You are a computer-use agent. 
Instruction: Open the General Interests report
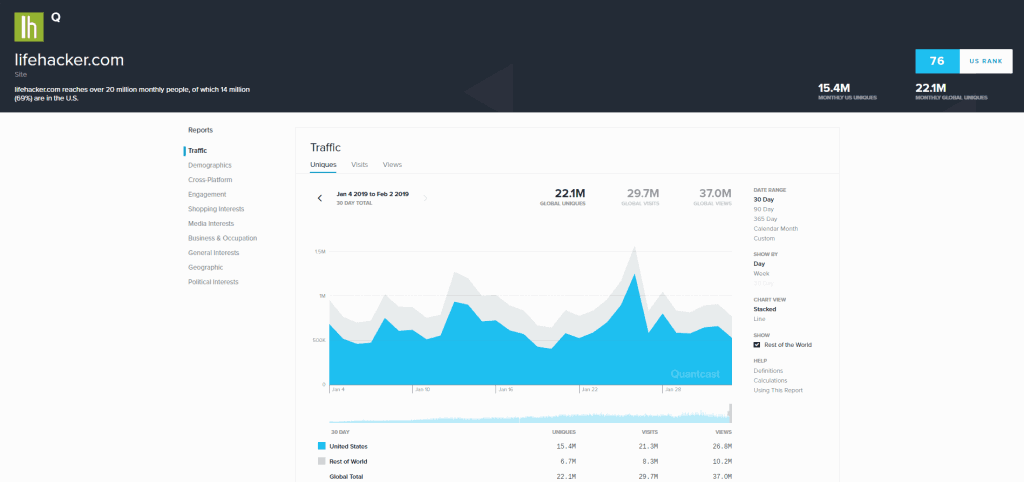pos(214,253)
